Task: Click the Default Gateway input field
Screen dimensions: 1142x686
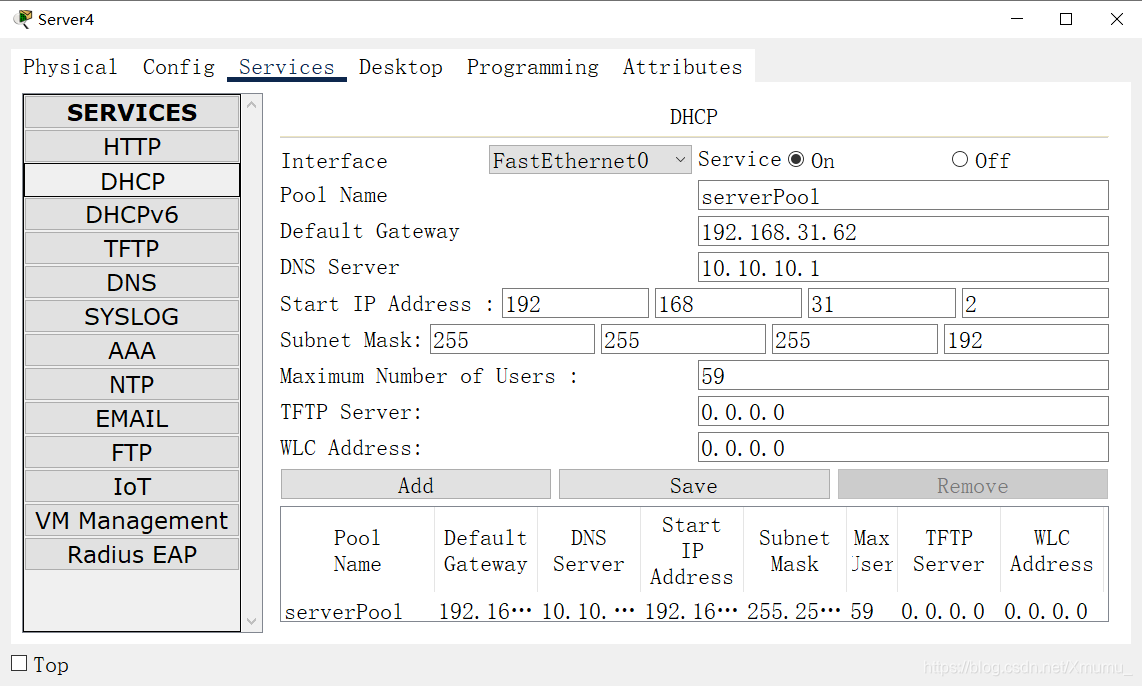Action: click(902, 232)
